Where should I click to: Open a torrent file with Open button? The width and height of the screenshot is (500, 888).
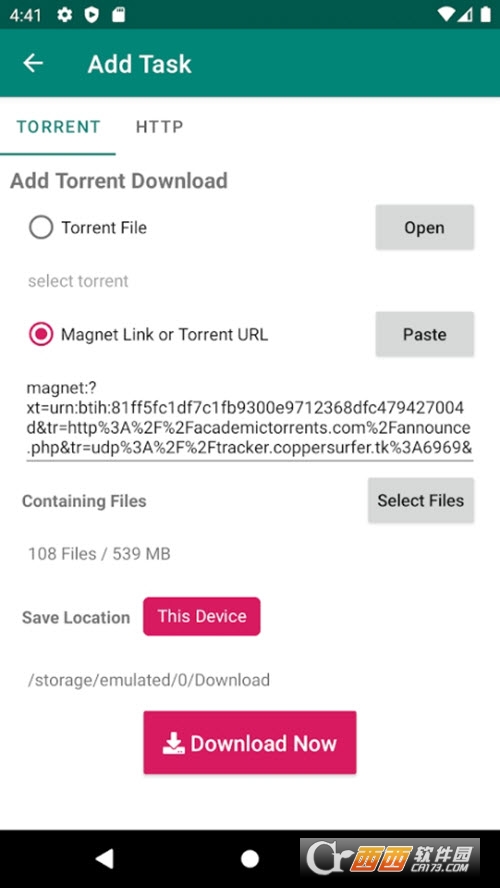(425, 227)
